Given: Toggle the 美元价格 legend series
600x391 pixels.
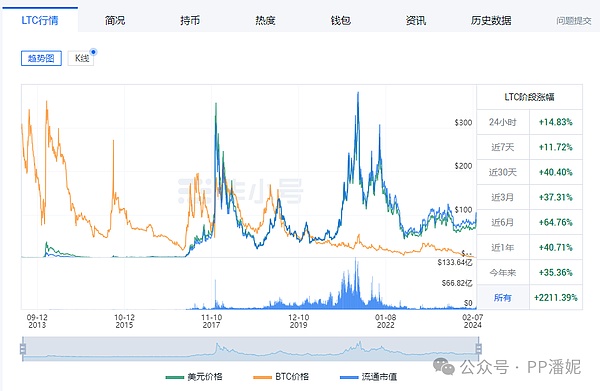Looking at the screenshot, I should coord(194,377).
